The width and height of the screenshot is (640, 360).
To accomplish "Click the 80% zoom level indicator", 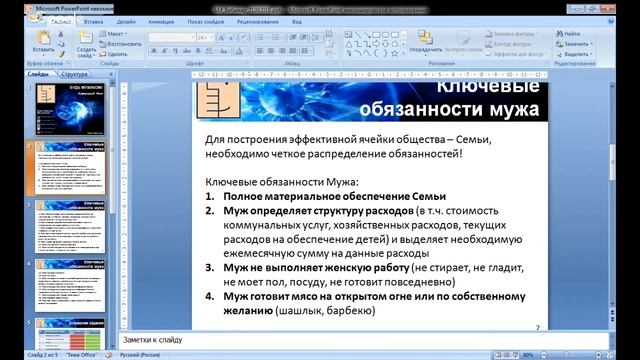I will click(528, 355).
